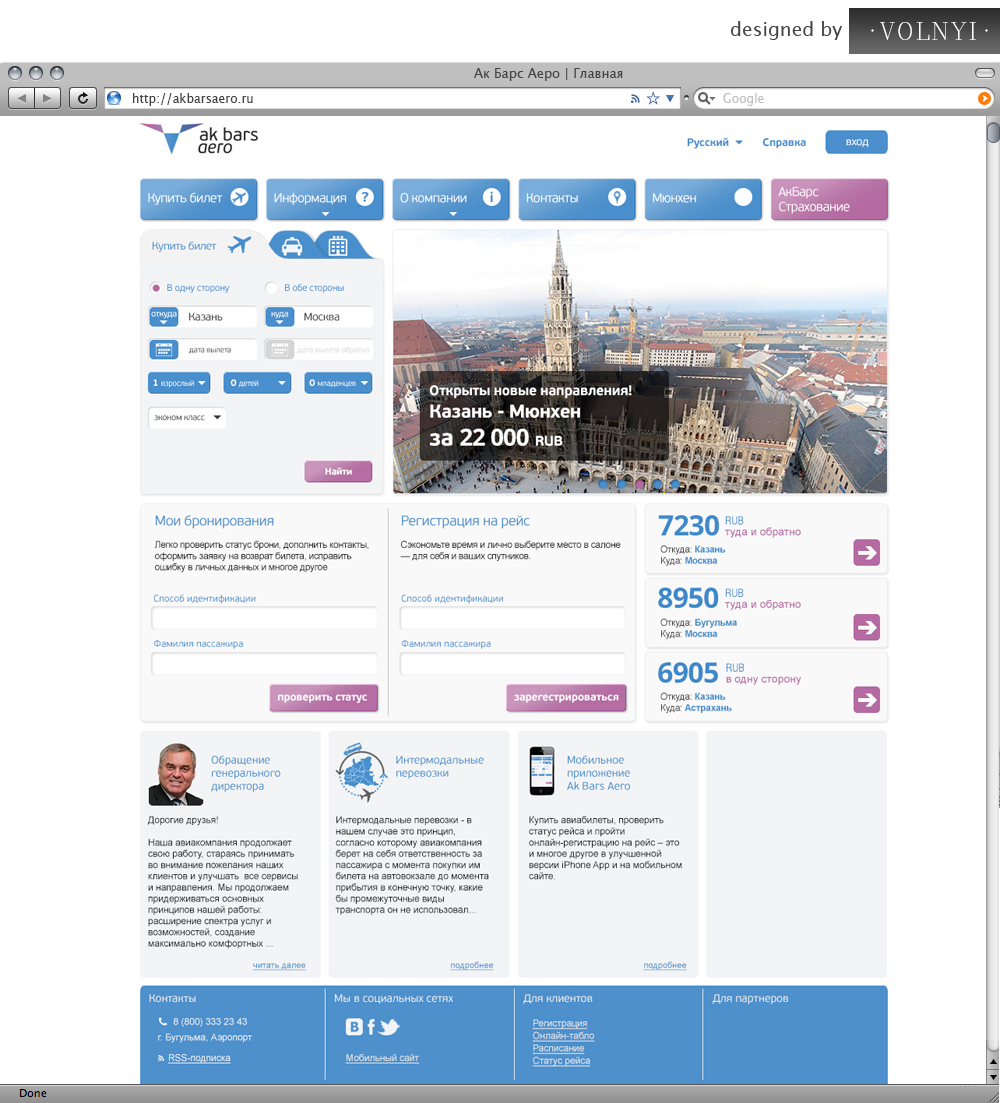Expand the О компании menu
Screen dimensions: 1000x1103
pyautogui.click(x=451, y=199)
